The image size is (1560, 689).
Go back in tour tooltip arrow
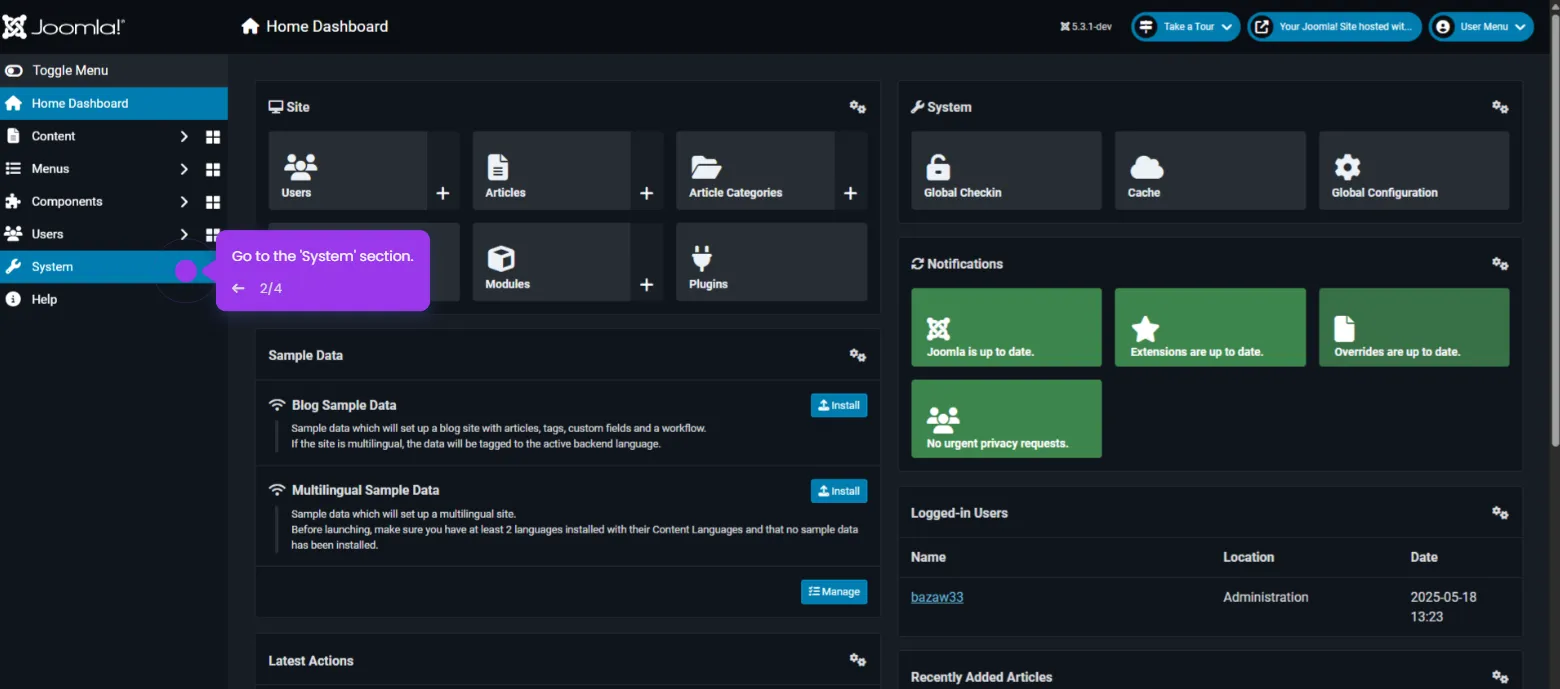238,289
